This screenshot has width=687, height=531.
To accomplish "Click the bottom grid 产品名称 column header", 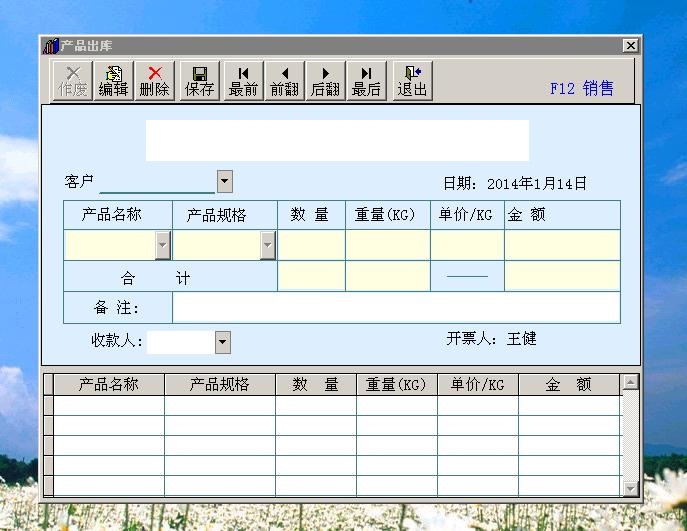I will tap(109, 385).
